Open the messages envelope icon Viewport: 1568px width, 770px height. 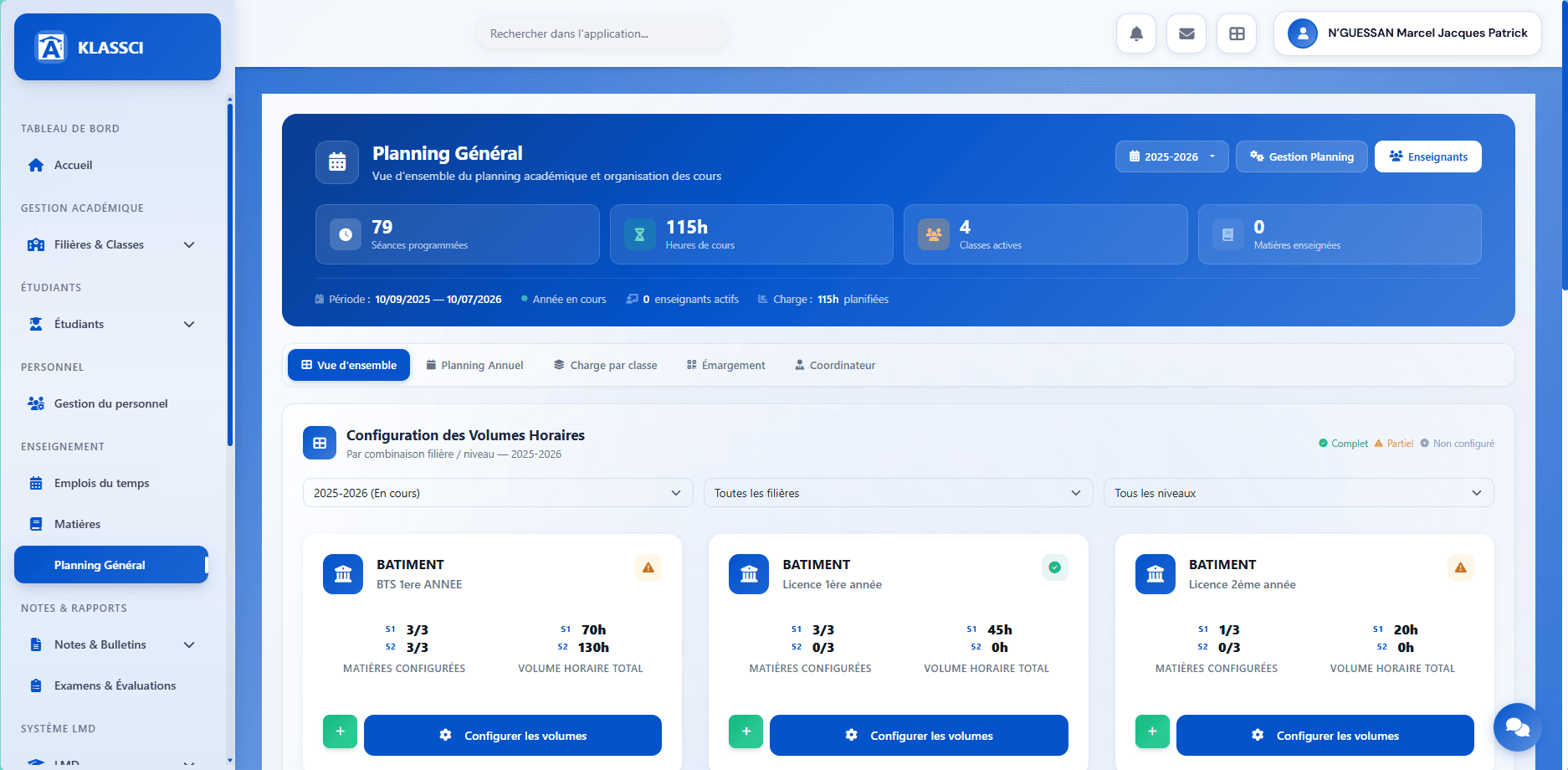tap(1186, 34)
